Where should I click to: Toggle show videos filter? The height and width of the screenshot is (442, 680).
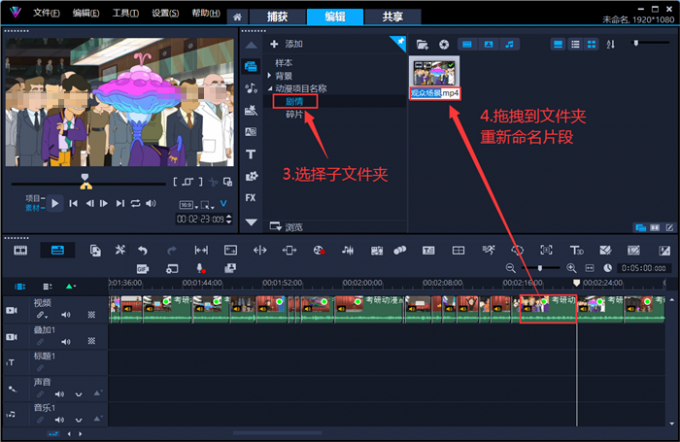467,44
